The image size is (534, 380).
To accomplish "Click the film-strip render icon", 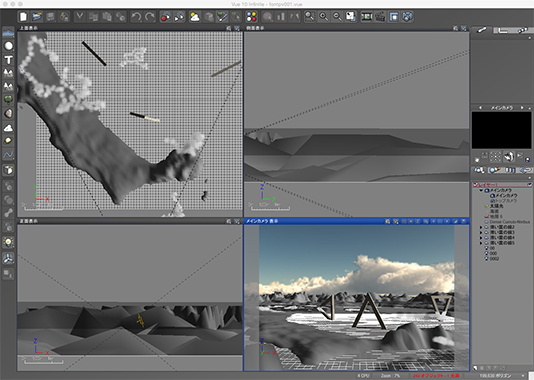I will [366, 16].
